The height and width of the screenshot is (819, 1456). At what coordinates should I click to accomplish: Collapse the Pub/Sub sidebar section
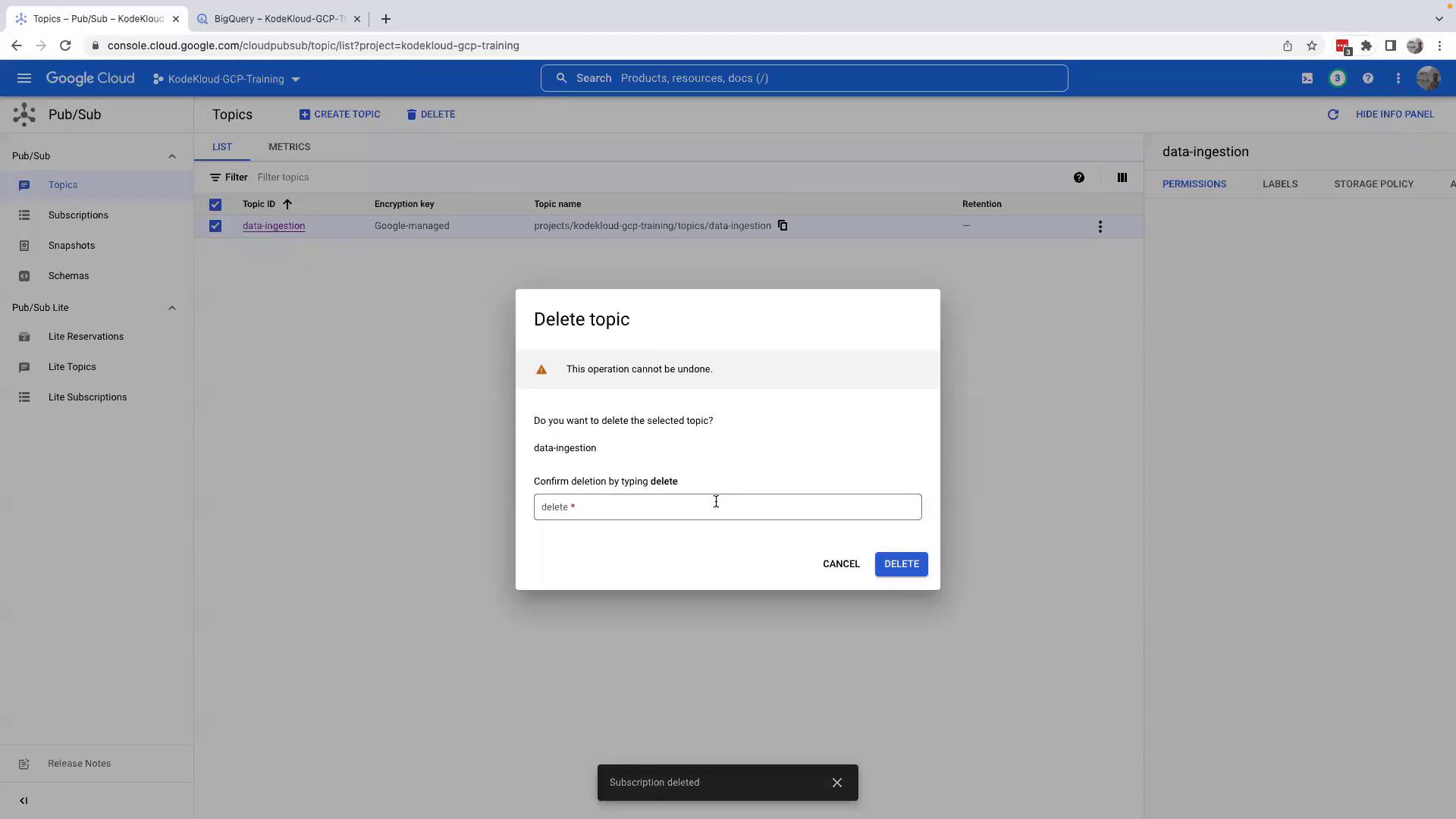(172, 156)
